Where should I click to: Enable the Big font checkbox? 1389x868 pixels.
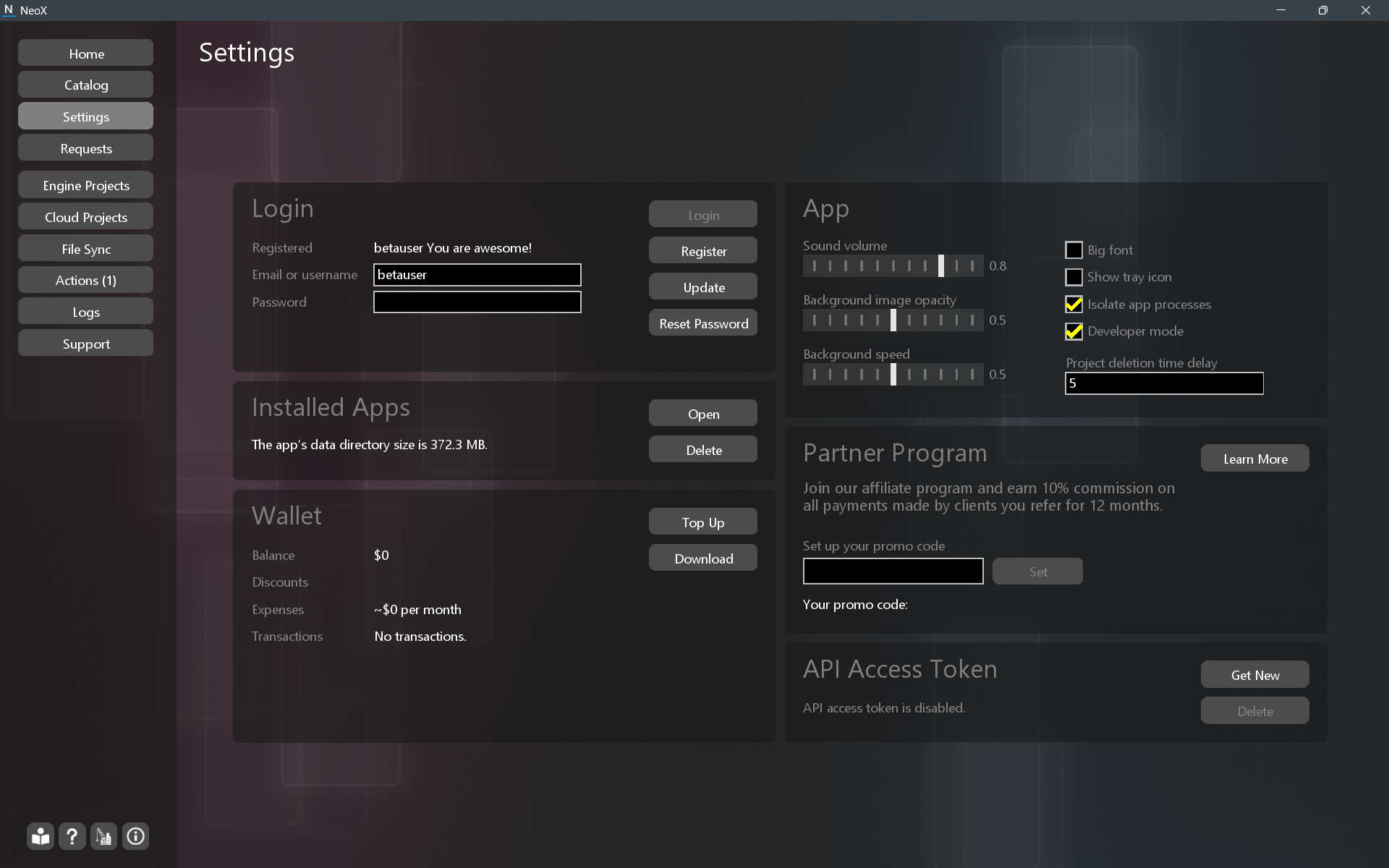pyautogui.click(x=1074, y=250)
